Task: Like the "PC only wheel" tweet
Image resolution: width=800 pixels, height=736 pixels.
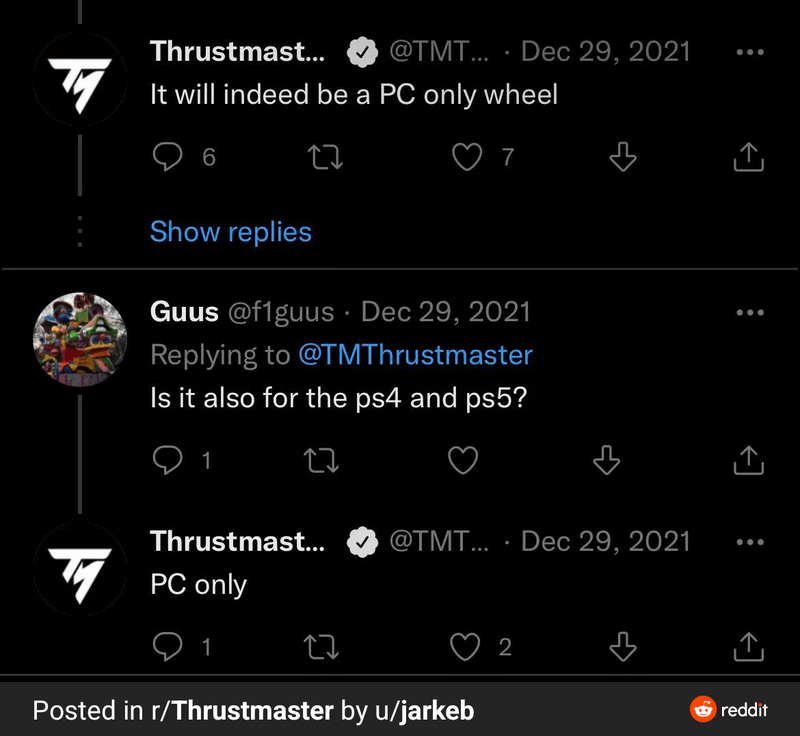Action: 467,157
